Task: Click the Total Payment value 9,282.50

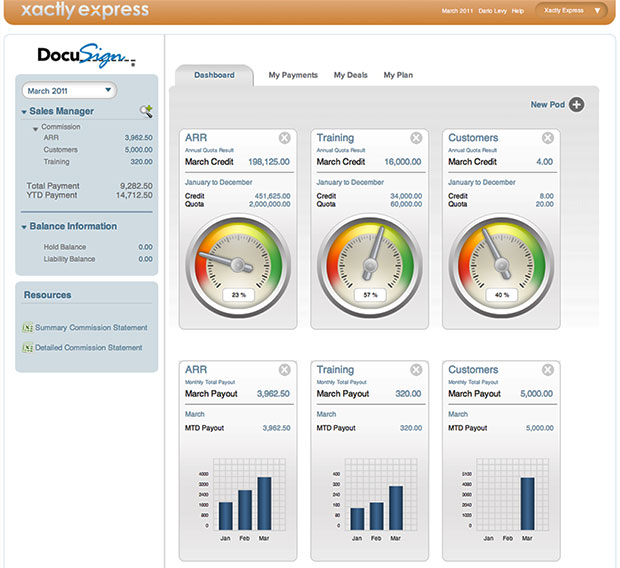Action: [136, 186]
